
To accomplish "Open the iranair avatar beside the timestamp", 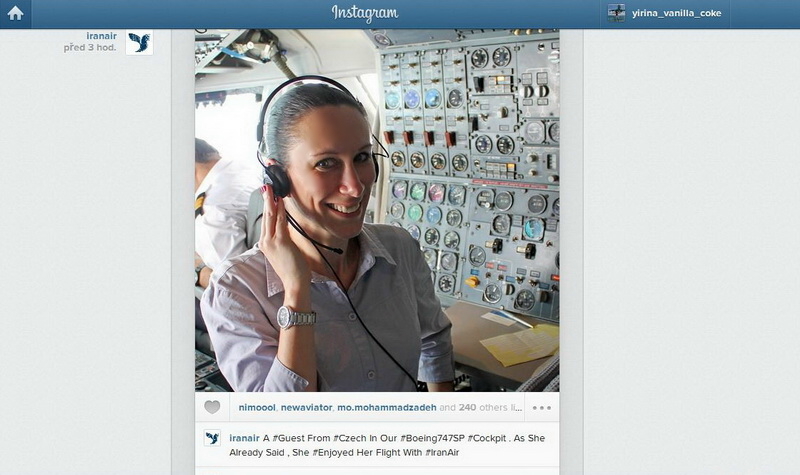I will [139, 42].
